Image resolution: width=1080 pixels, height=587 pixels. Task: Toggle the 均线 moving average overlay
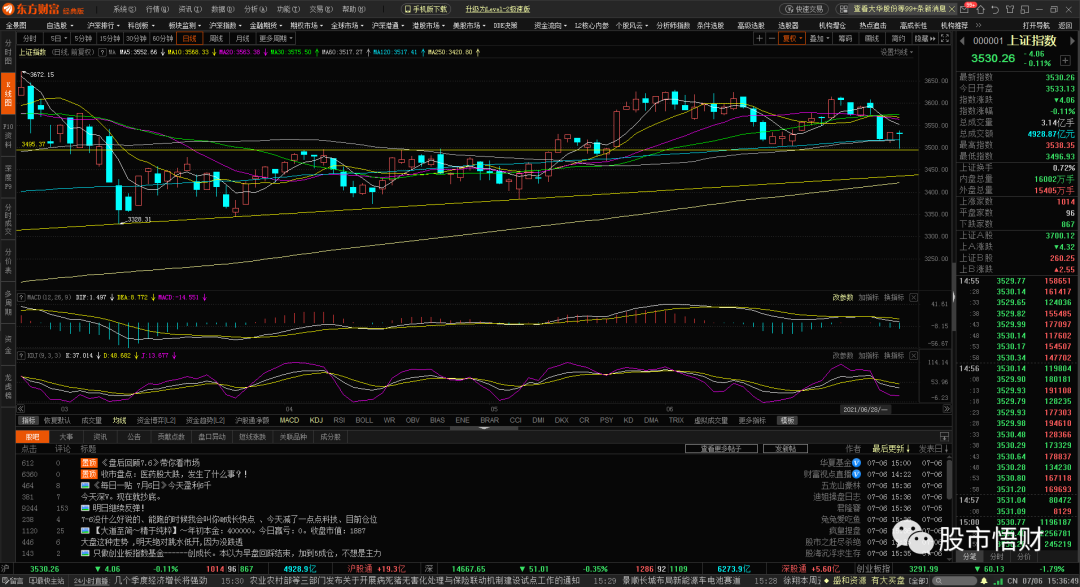(119, 420)
